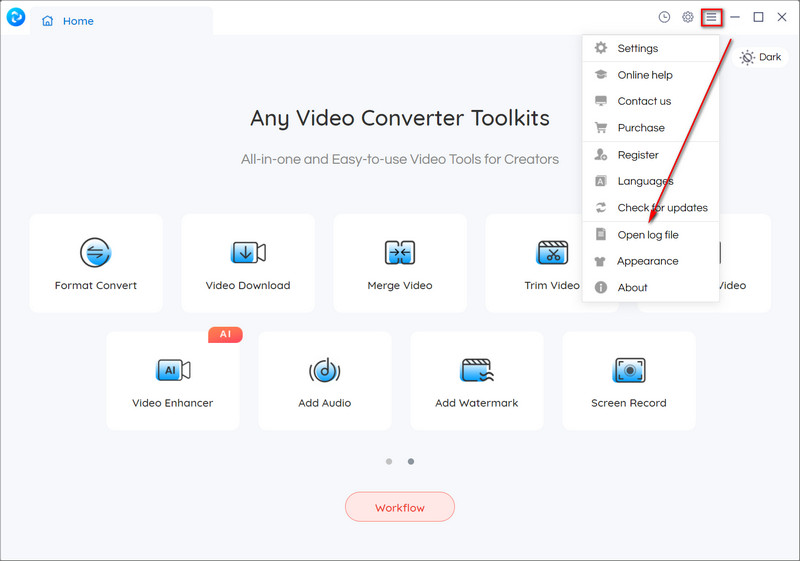This screenshot has height=561, width=800.
Task: Select Contact us menu entry
Action: click(x=651, y=101)
